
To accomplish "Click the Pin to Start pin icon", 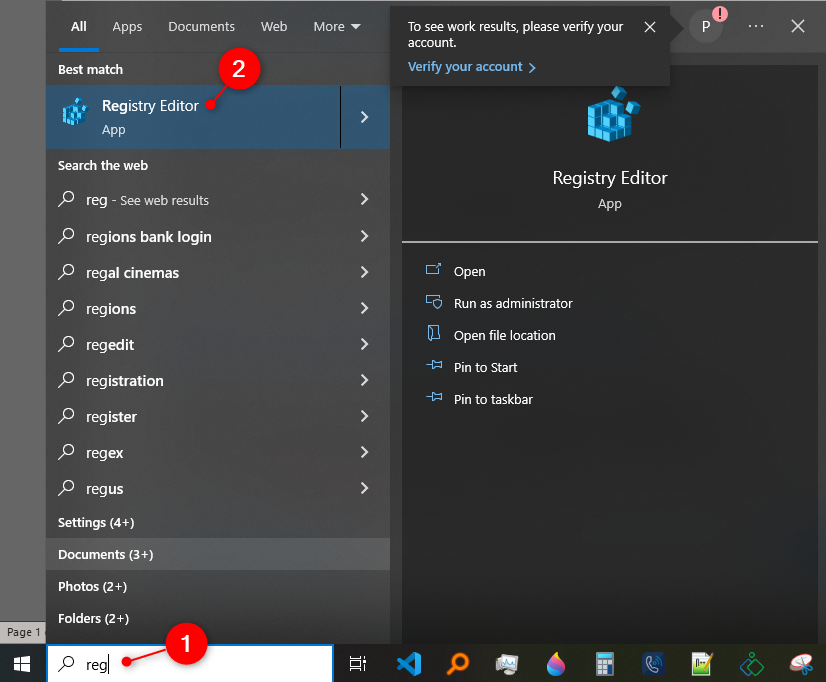I will click(x=434, y=365).
